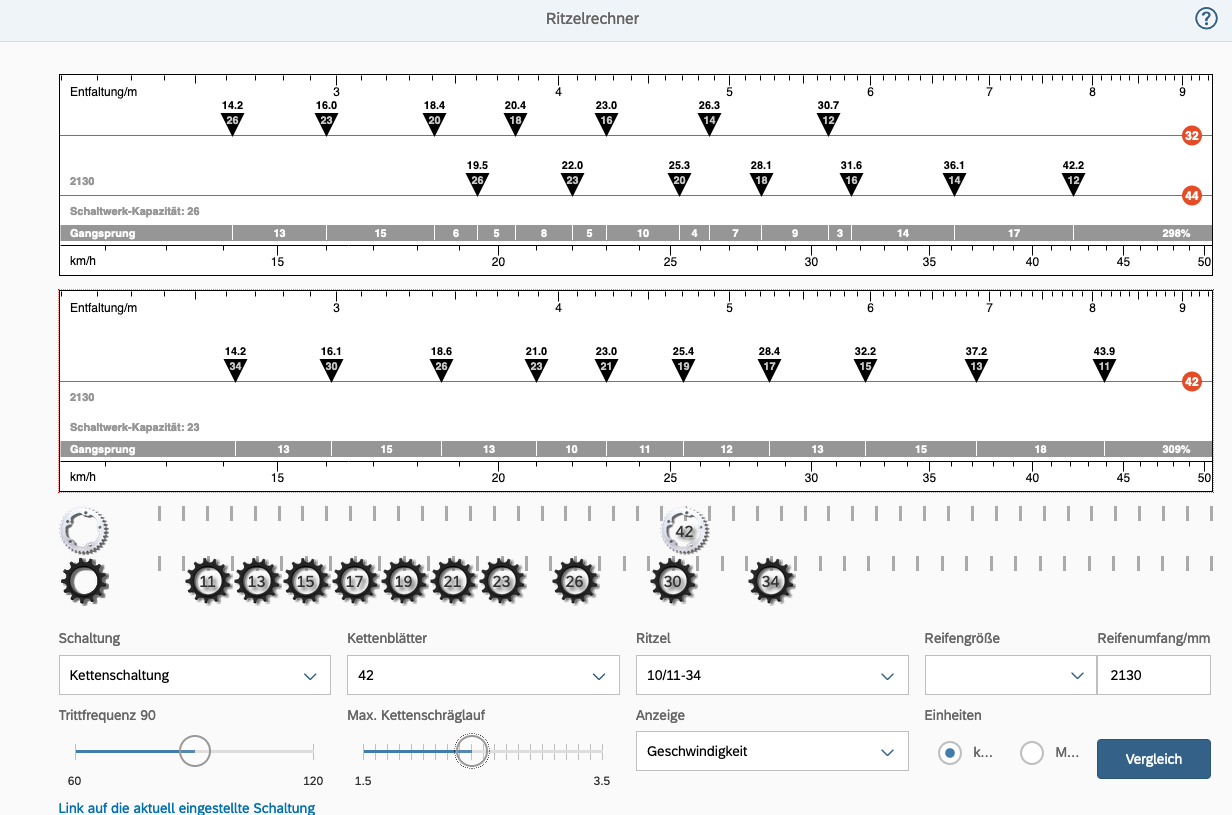Click the Trittfrequenz slider handle

(x=195, y=750)
